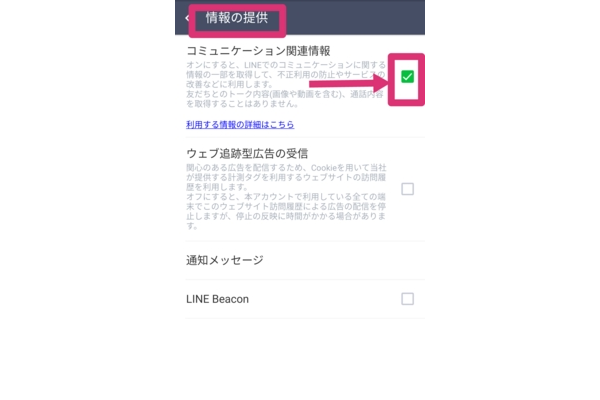Tap the コミュニケーション関連情報 heading
Viewport: 600px width, 400px height.
pos(258,51)
